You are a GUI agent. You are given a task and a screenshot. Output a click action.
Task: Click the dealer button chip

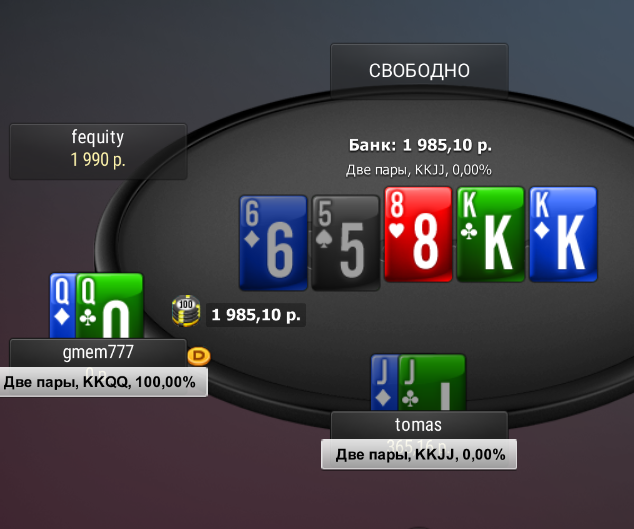(x=199, y=356)
